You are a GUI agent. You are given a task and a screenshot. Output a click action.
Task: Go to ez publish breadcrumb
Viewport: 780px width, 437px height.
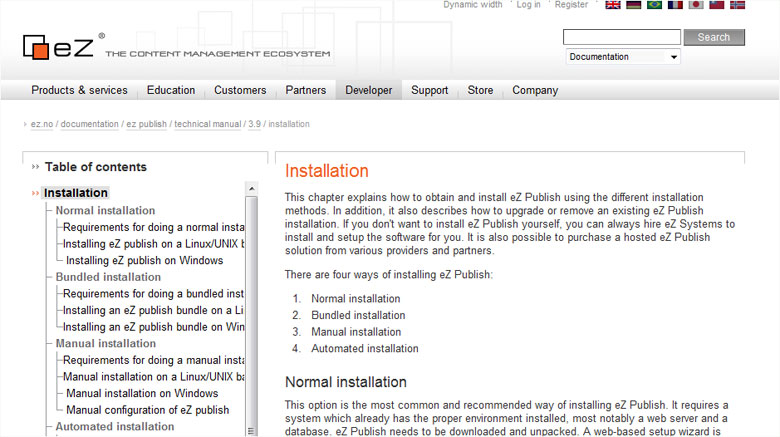click(x=146, y=124)
